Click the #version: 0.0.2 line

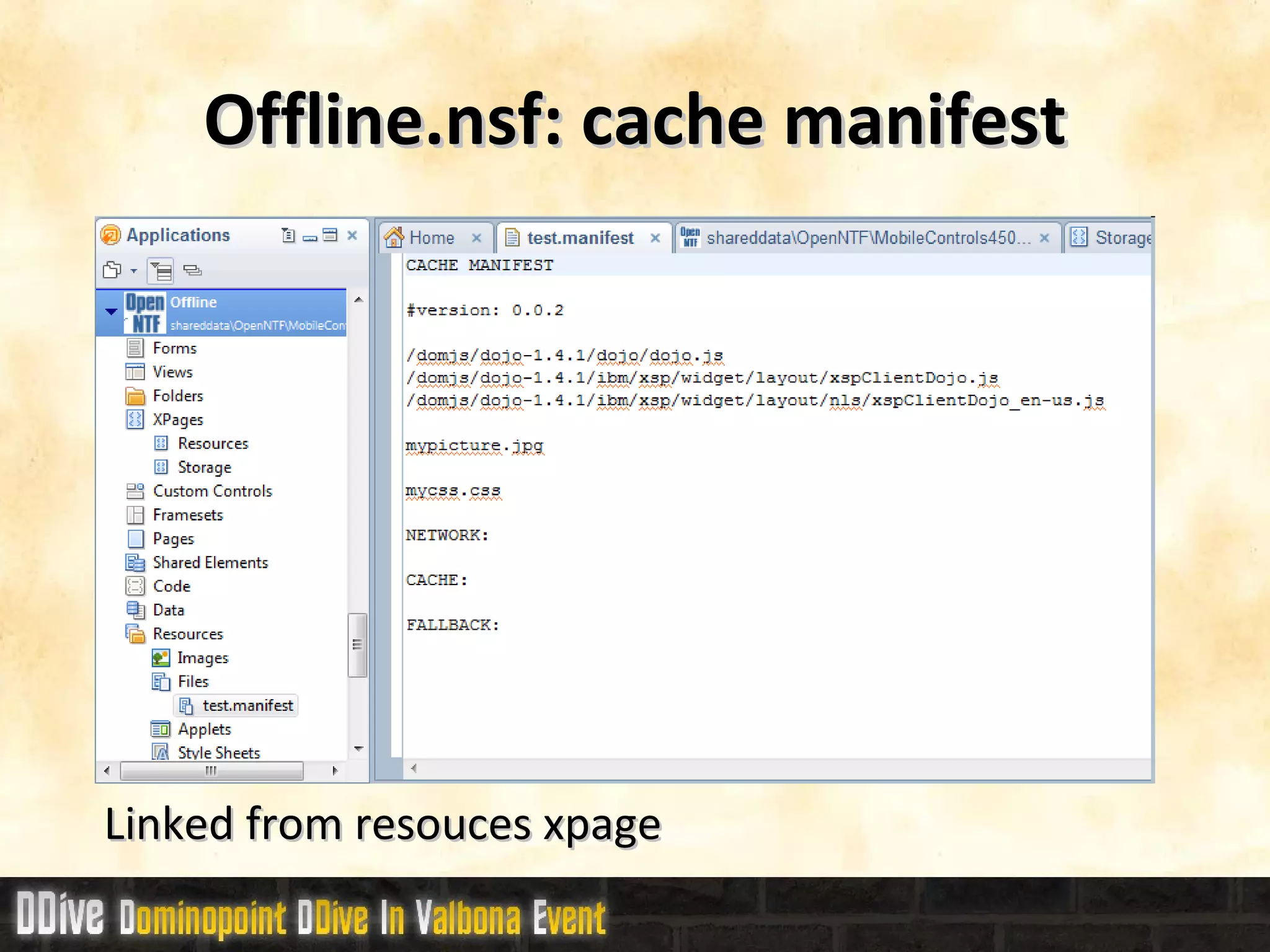coord(485,311)
